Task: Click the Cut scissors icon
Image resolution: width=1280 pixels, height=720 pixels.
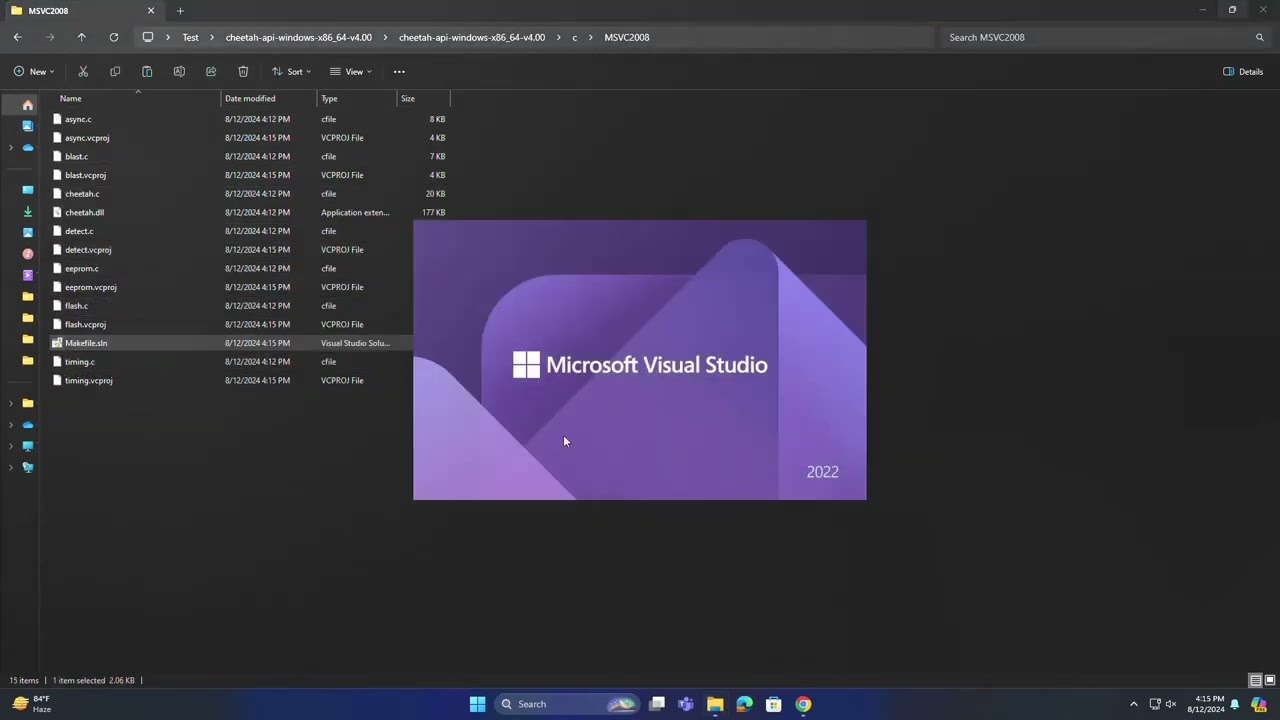Action: coord(83,72)
